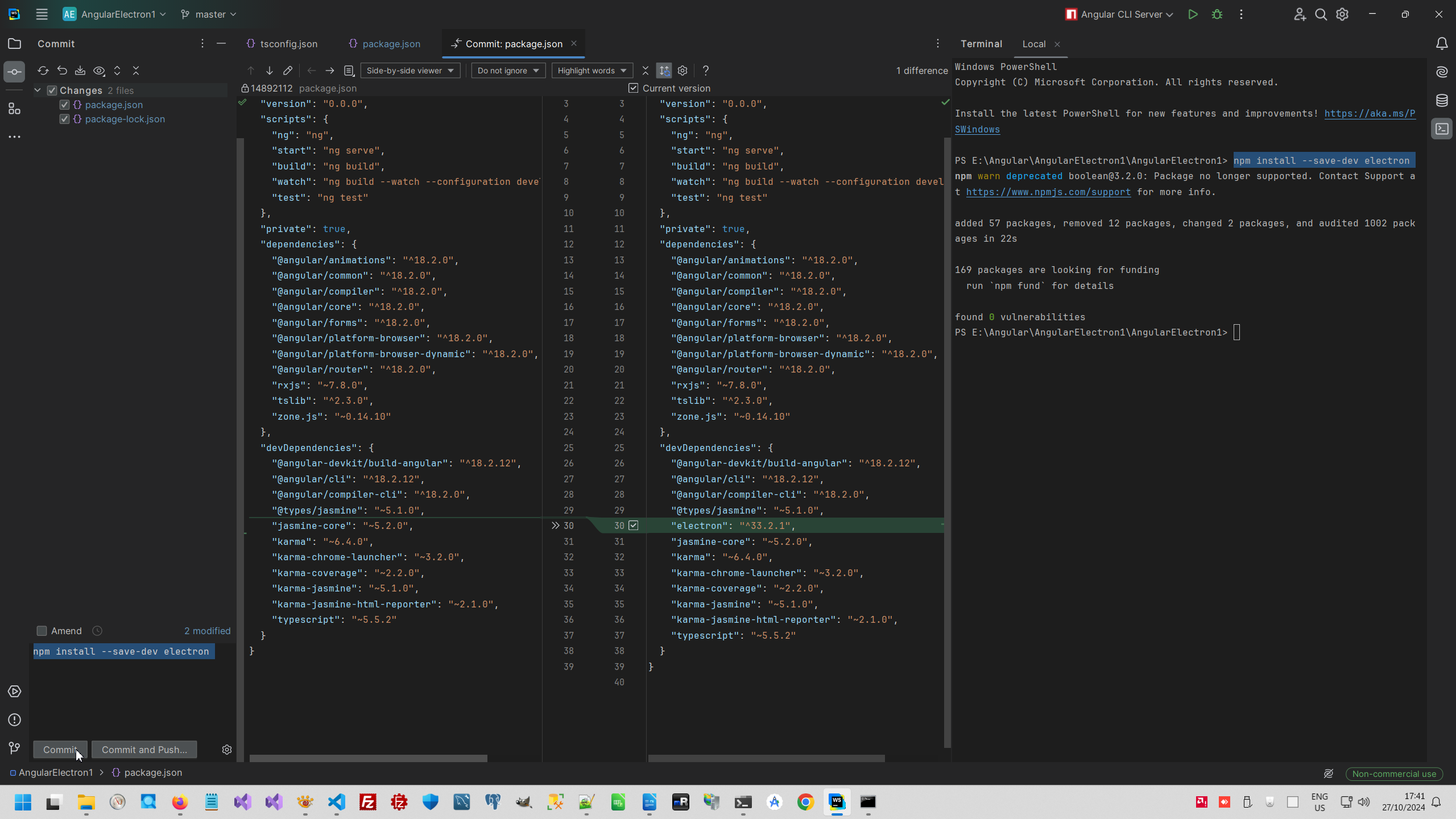This screenshot has height=819, width=1456.
Task: Click the Refresh changes icon in Commit panel
Action: [43, 71]
